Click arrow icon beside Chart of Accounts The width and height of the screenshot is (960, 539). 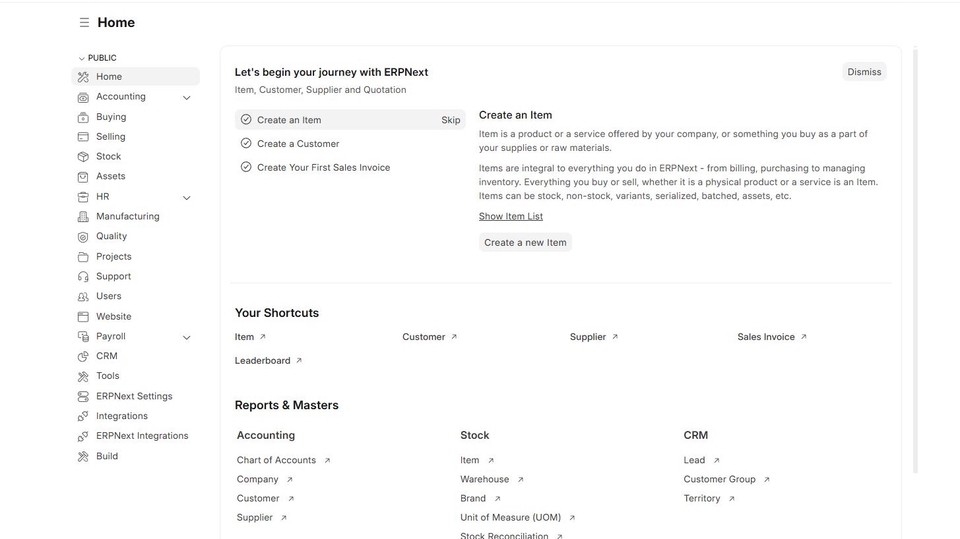coord(327,461)
